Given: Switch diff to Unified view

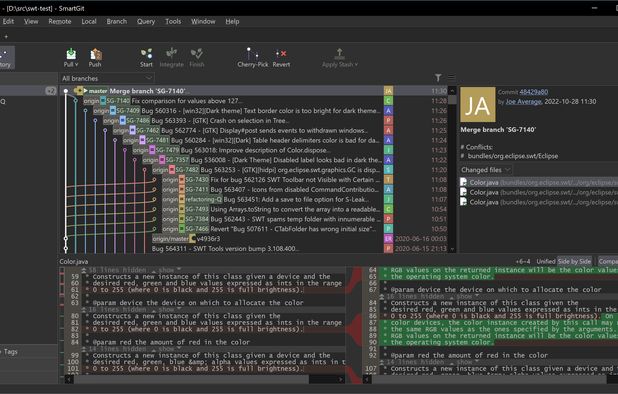Looking at the screenshot, I should pyautogui.click(x=545, y=261).
